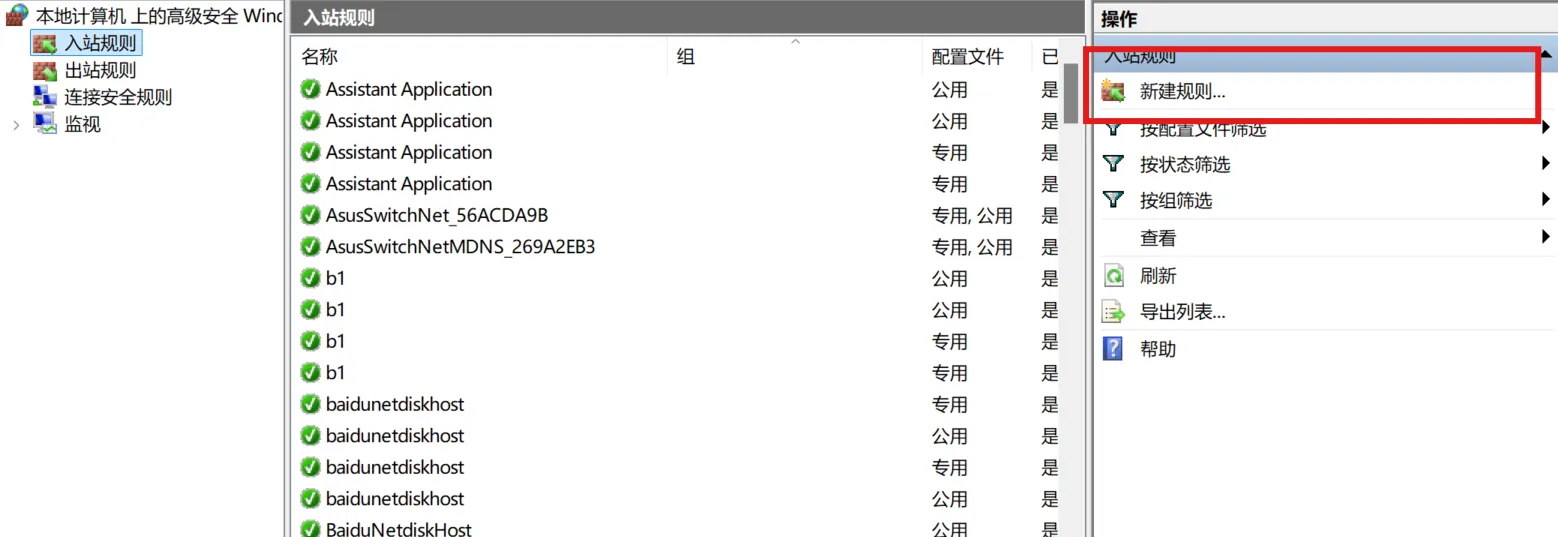Select the BaiduNetdiskHost rule row
The image size is (1558, 537).
pyautogui.click(x=398, y=529)
